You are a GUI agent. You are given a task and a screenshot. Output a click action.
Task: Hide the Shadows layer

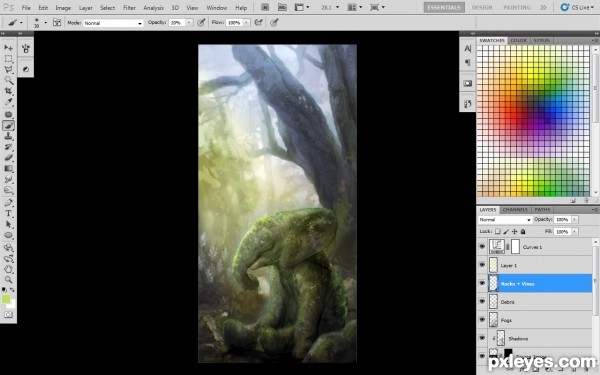482,338
